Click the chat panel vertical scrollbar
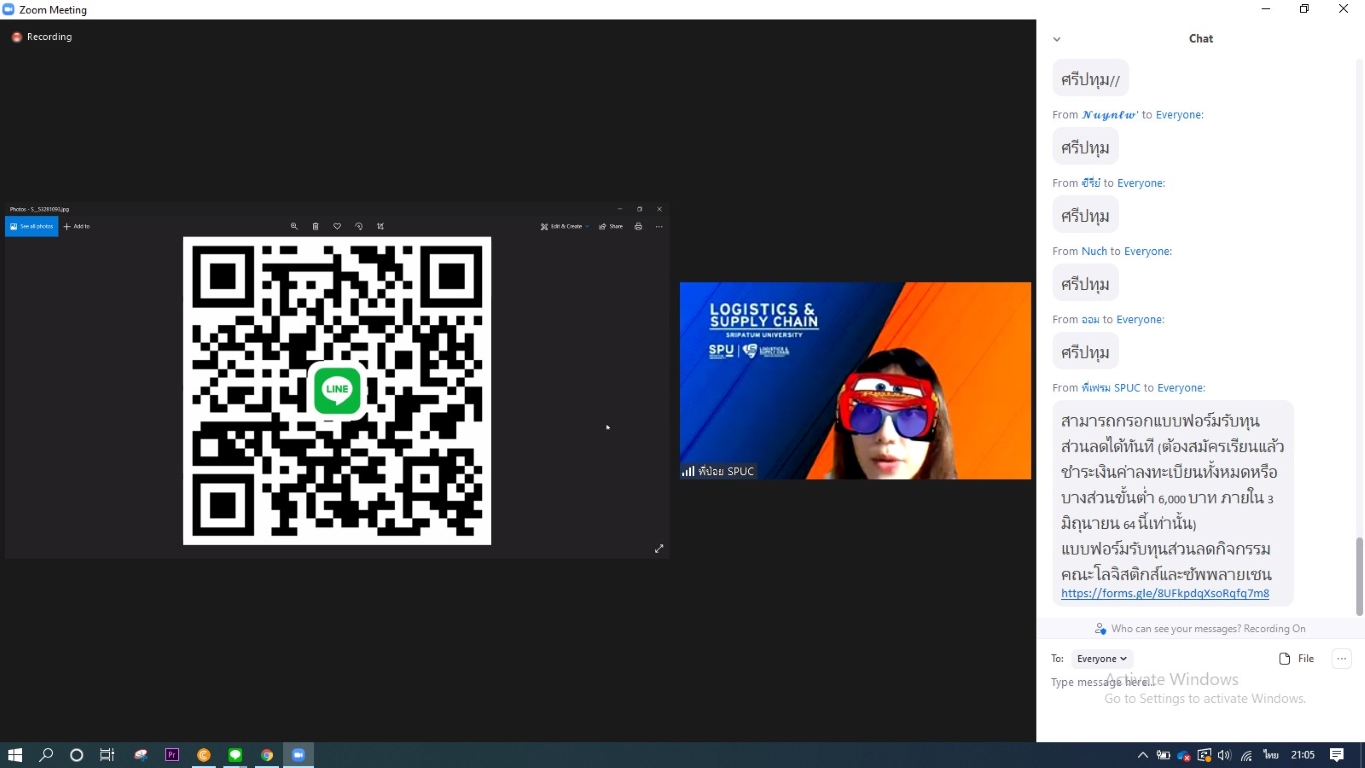The width and height of the screenshot is (1365, 768). (x=1359, y=575)
